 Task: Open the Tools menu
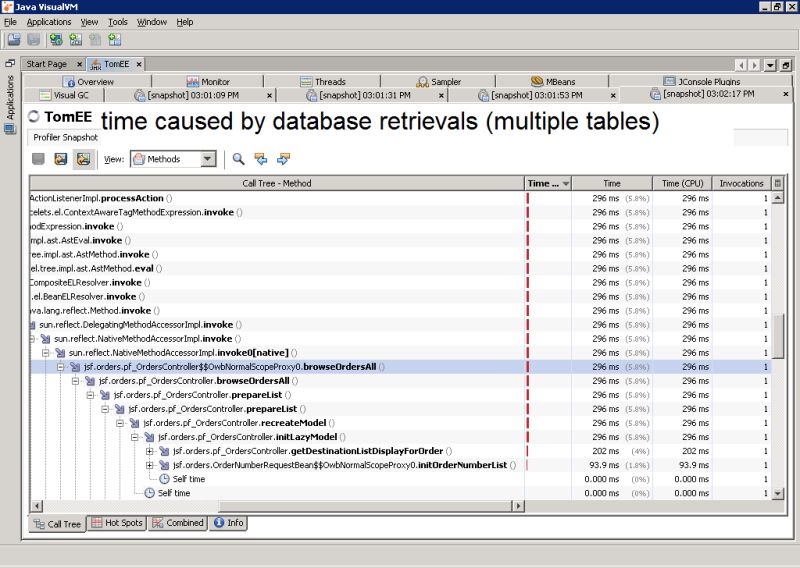click(118, 22)
